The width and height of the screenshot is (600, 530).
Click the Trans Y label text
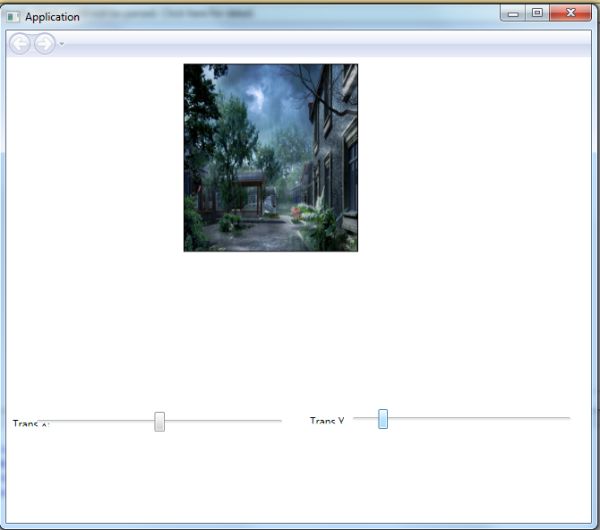tap(327, 421)
